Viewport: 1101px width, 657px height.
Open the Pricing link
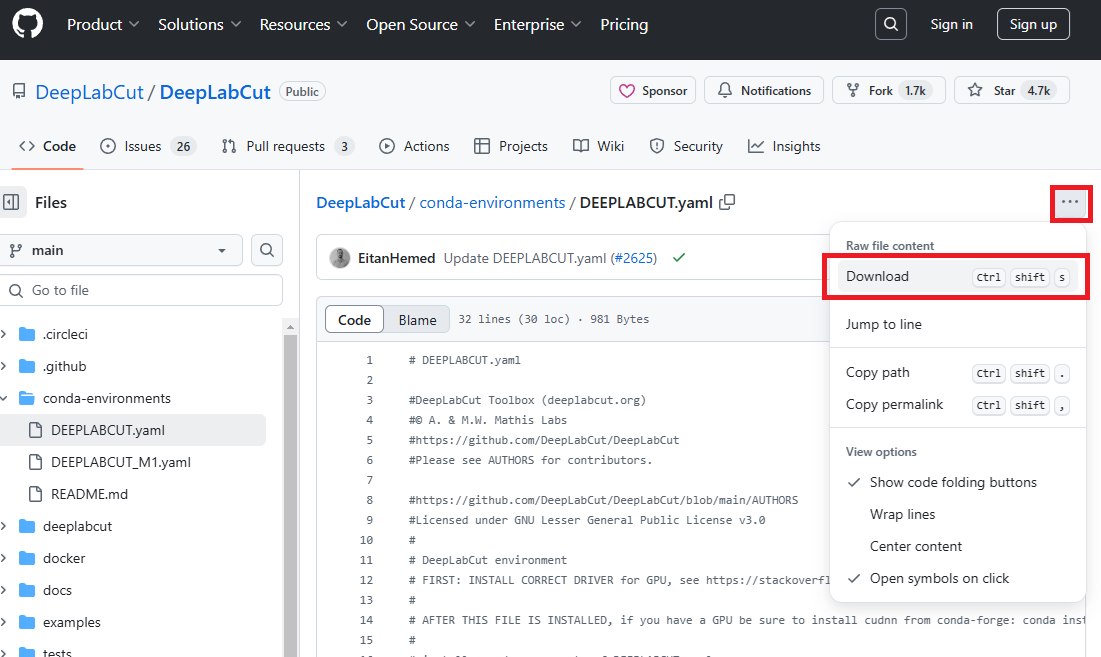[624, 25]
